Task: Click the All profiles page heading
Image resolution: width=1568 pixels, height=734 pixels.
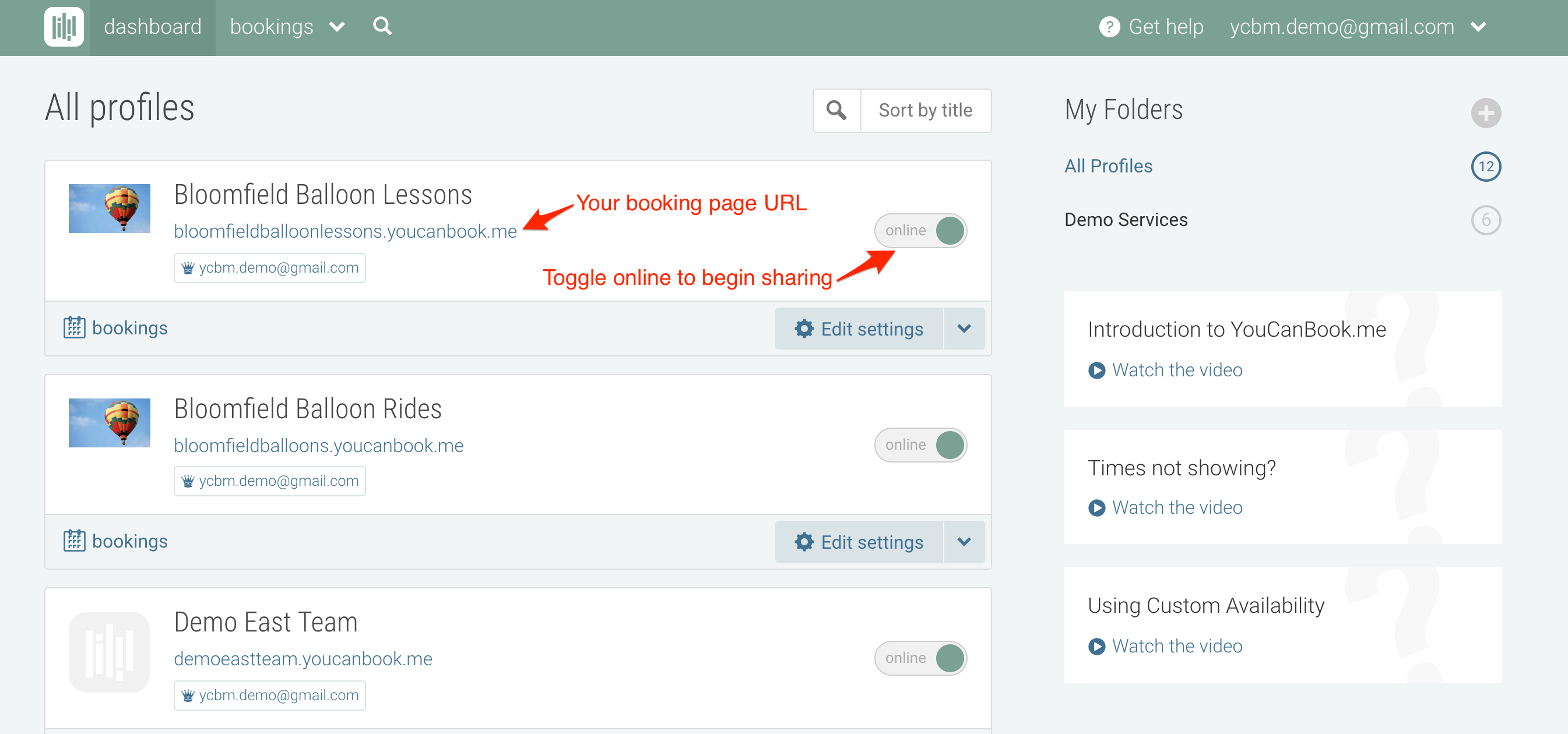Action: coord(119,108)
